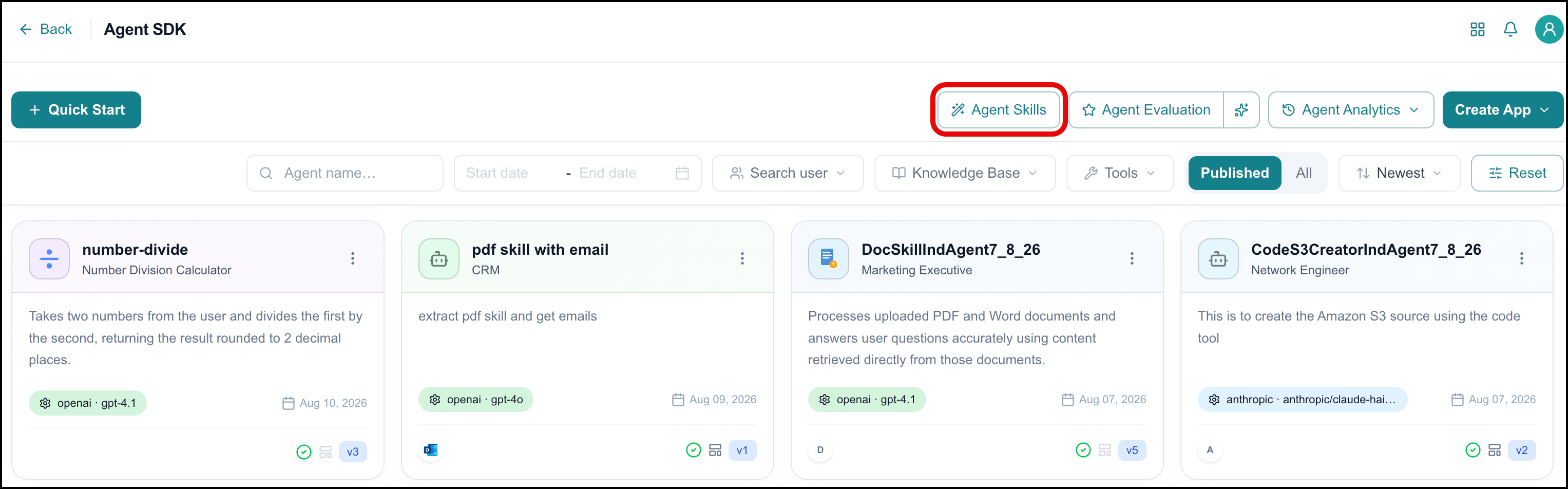
Task: Click the anthropic model tag on CodeS3CreatorIndAgent7_8_26
Action: (x=1302, y=400)
